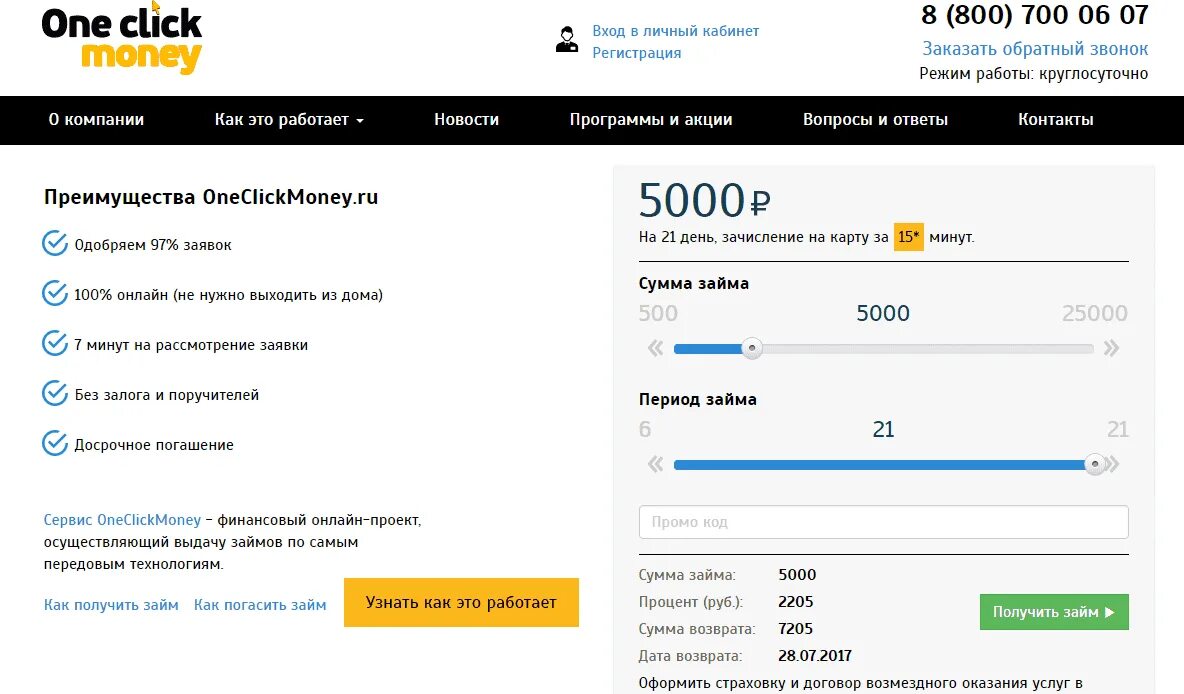This screenshot has height=694, width=1184.
Task: Click Узнать как это работает button
Action: click(461, 603)
